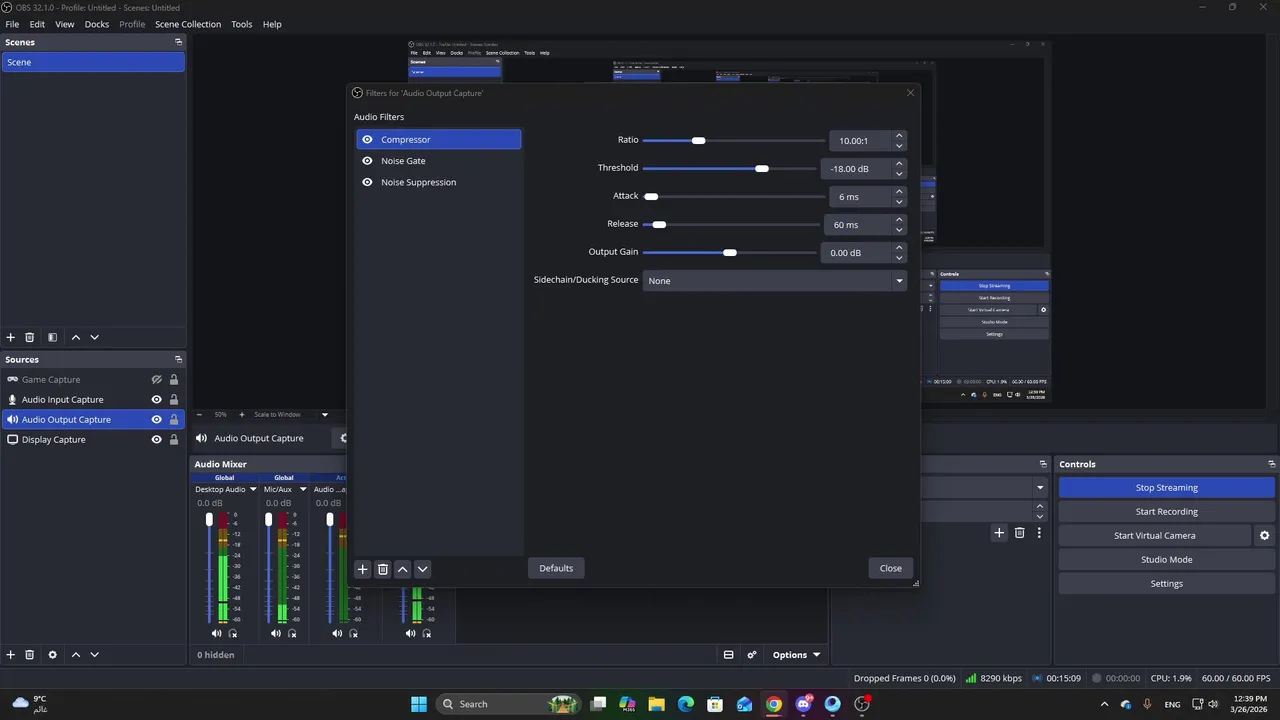Screen dimensions: 1280x720
Task: Open the File menu
Action: click(x=12, y=24)
